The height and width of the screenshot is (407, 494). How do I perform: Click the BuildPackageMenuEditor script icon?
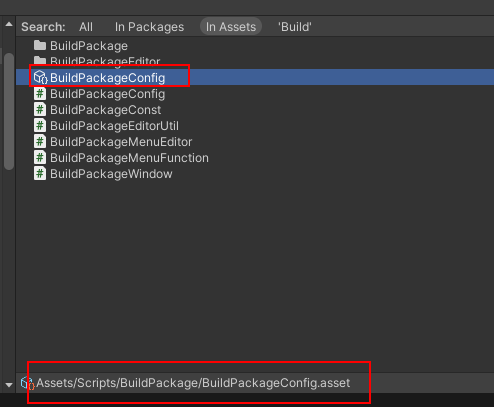(x=40, y=142)
